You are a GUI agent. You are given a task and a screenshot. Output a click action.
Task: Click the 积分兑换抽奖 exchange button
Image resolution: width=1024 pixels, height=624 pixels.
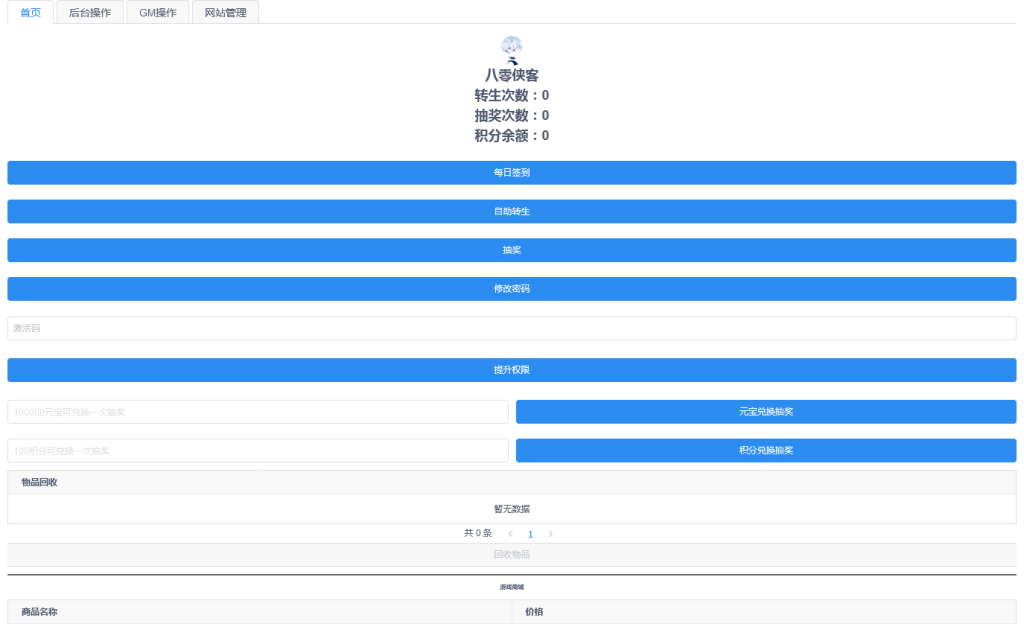click(x=766, y=450)
